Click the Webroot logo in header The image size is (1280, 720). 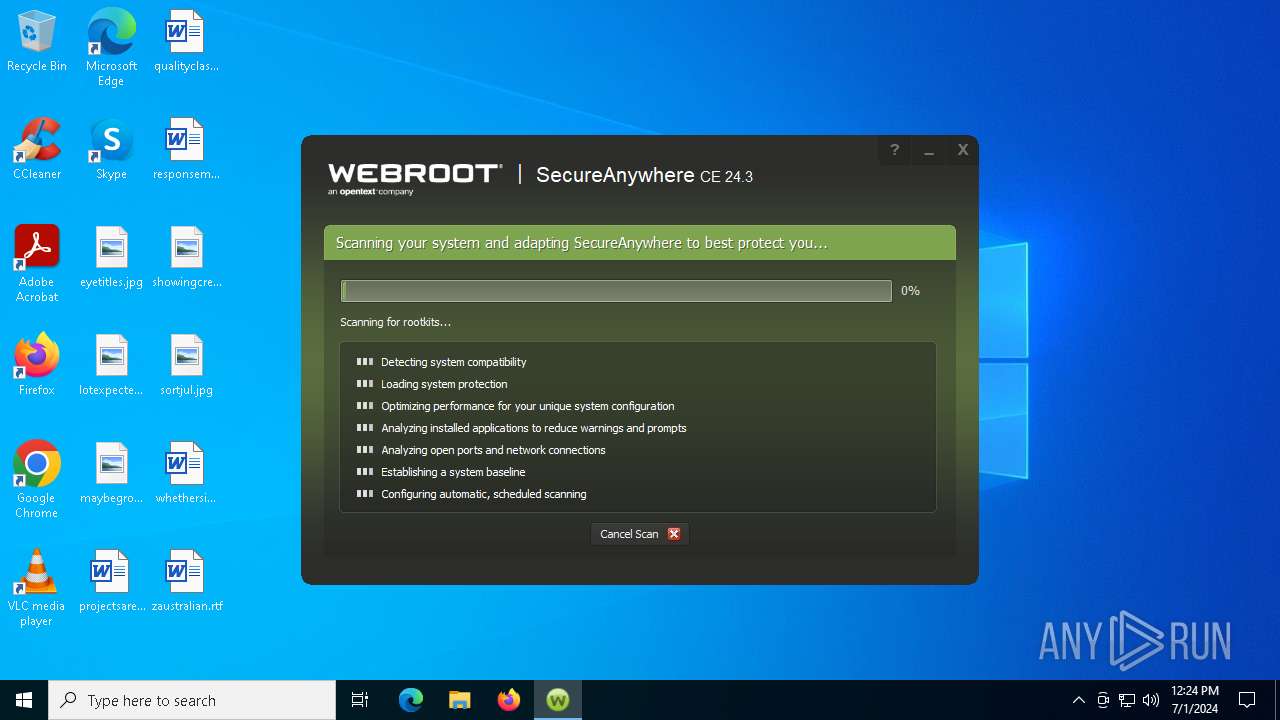[x=415, y=177]
